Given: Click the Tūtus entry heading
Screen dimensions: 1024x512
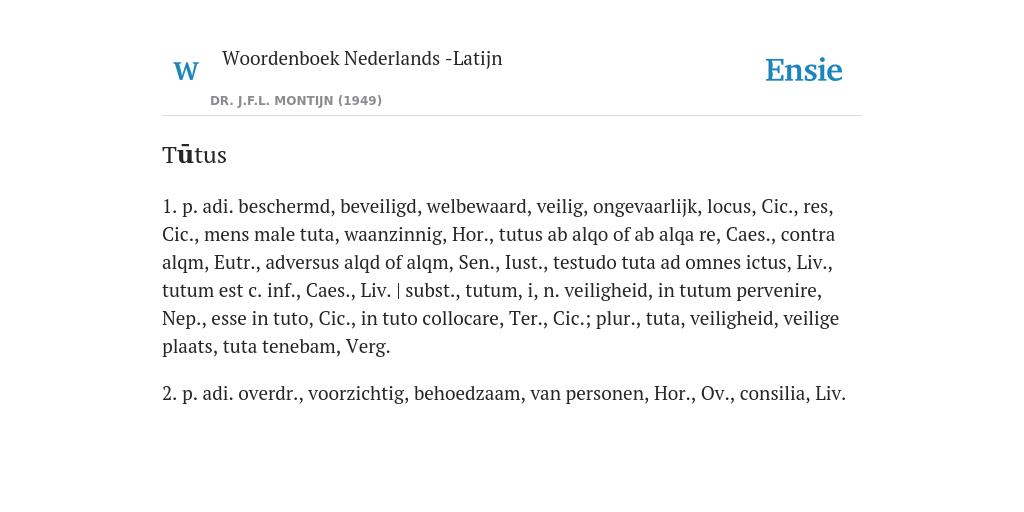Looking at the screenshot, I should pyautogui.click(x=195, y=155).
